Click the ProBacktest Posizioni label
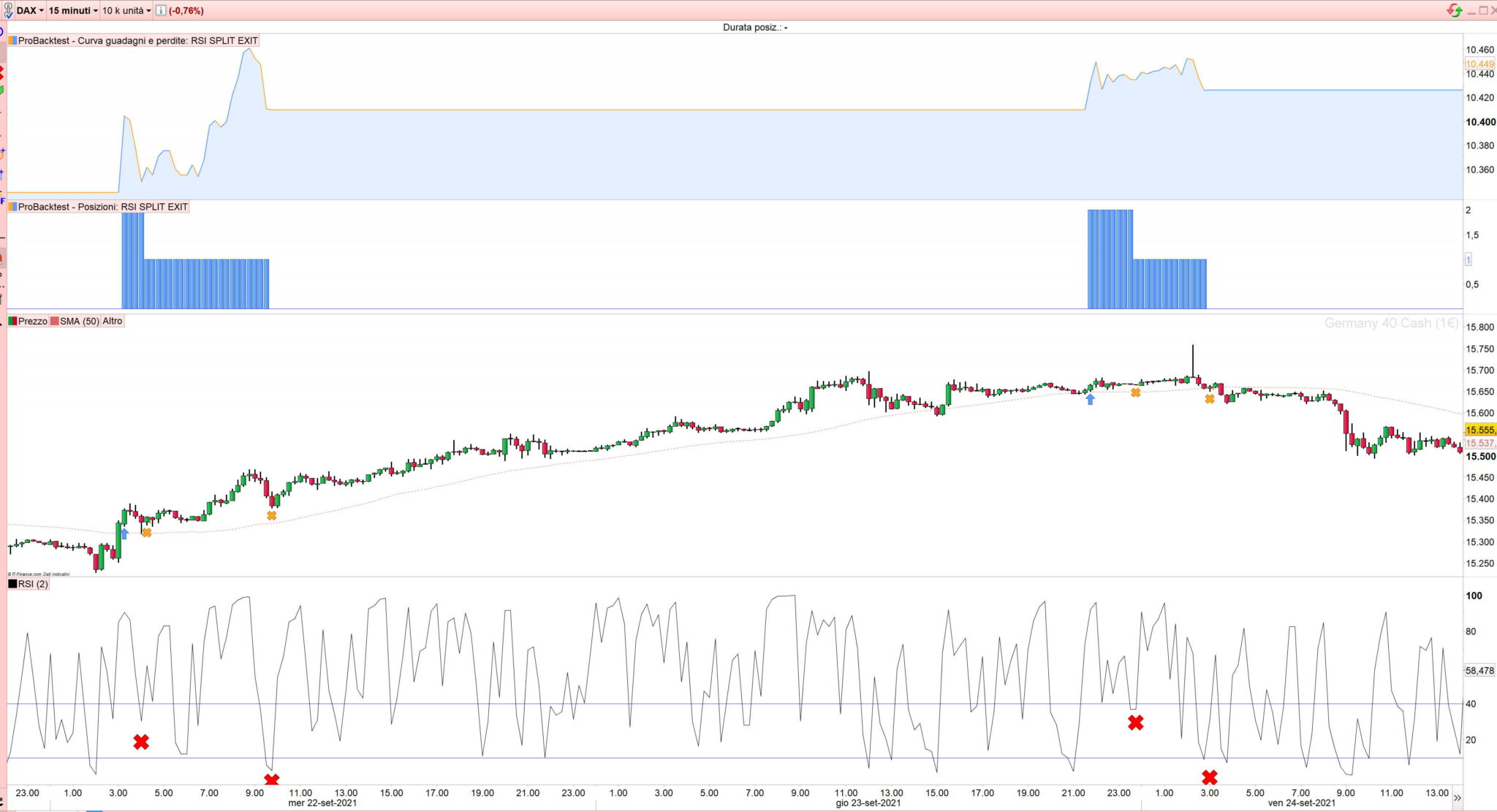Screen dimensions: 1497x812 pos(102,207)
